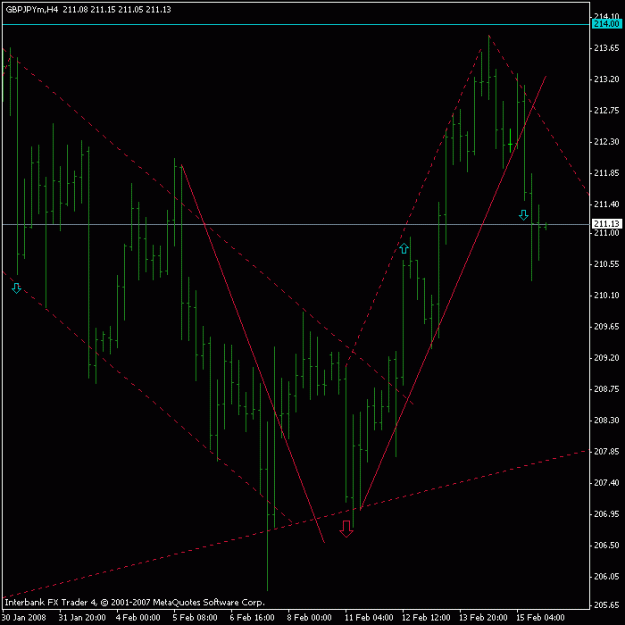Click the 210.10 price axis label
625x625 pixels.
(606, 295)
